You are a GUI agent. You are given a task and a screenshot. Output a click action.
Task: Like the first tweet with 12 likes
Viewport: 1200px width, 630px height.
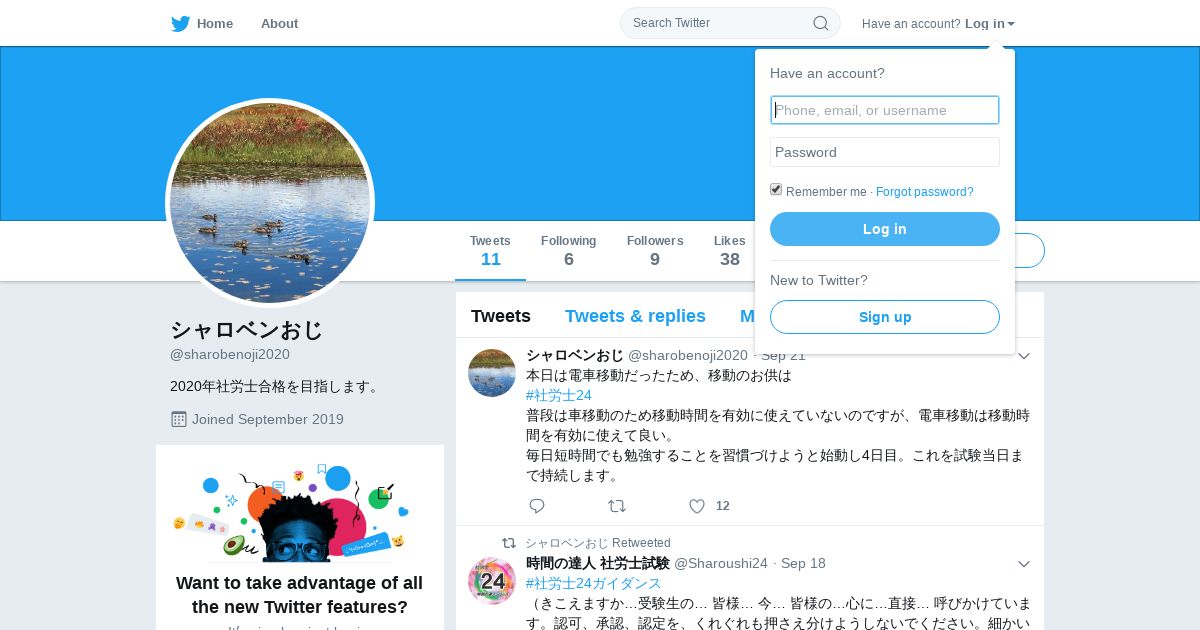pyautogui.click(x=697, y=506)
